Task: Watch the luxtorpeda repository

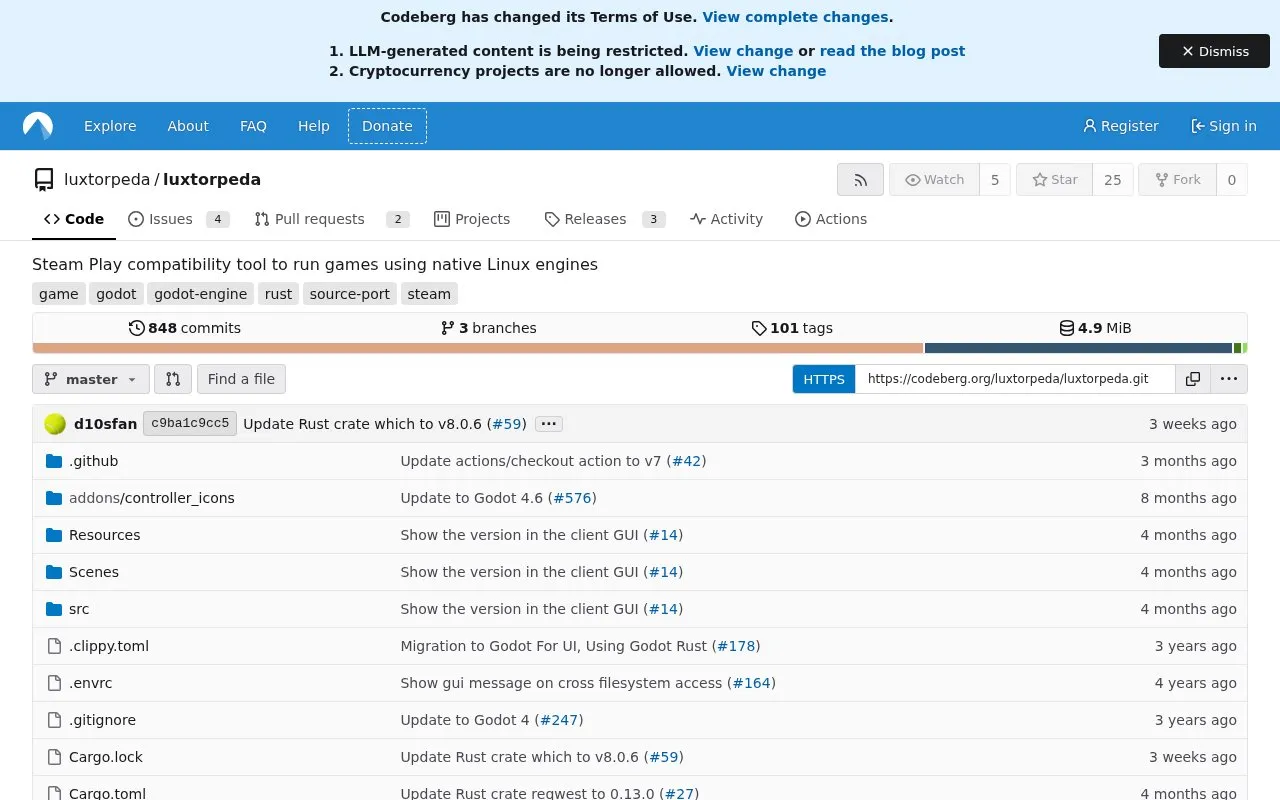Action: [x=934, y=180]
